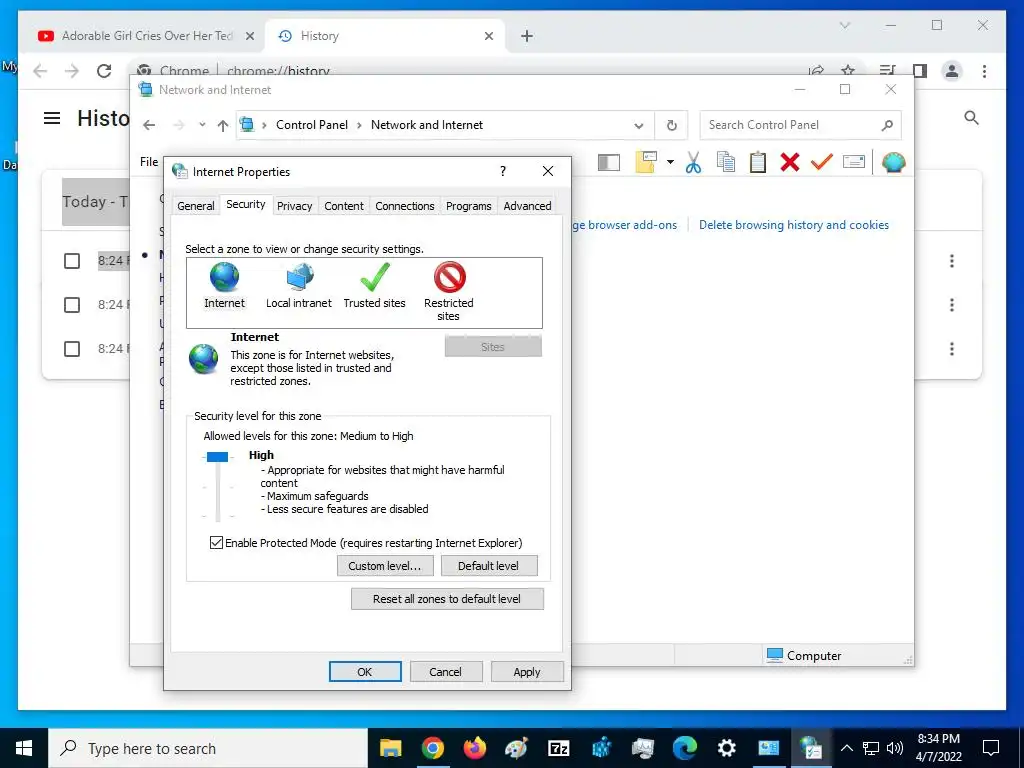Open Microsoft Edge from the taskbar
This screenshot has height=768, width=1024.
(684, 748)
